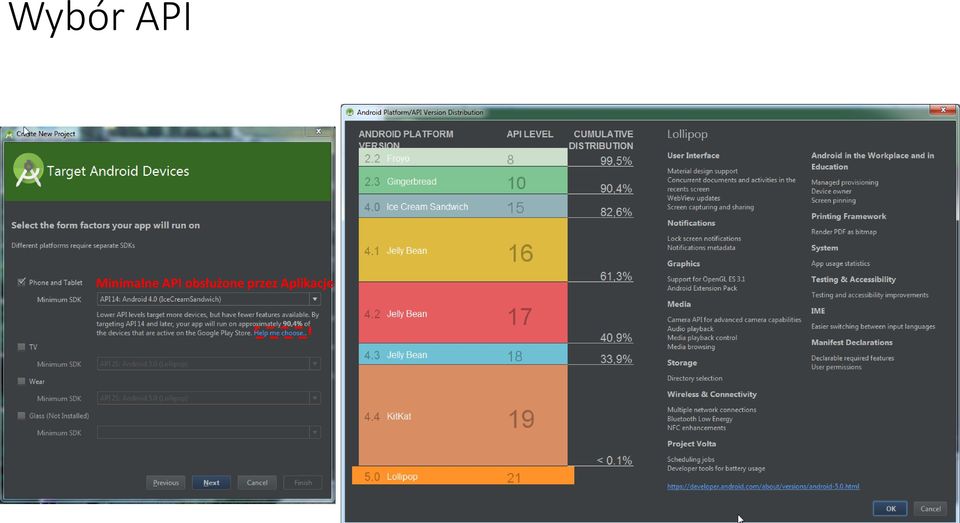The image size is (960, 523).
Task: Click the Wireless & Connectivity heading
Action: tap(712, 394)
